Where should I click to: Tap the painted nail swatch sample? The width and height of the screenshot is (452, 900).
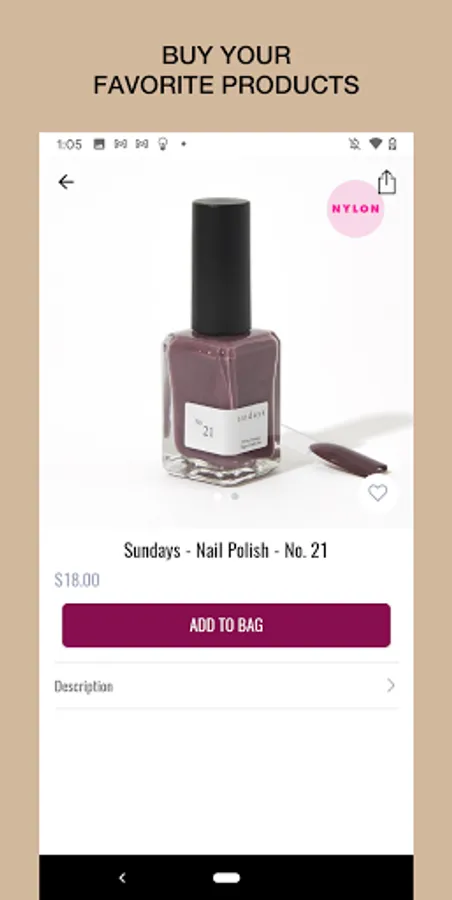tap(349, 459)
